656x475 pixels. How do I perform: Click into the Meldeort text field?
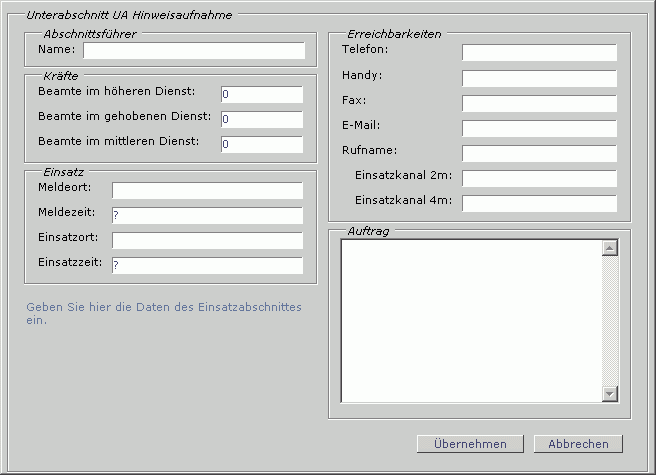point(207,190)
